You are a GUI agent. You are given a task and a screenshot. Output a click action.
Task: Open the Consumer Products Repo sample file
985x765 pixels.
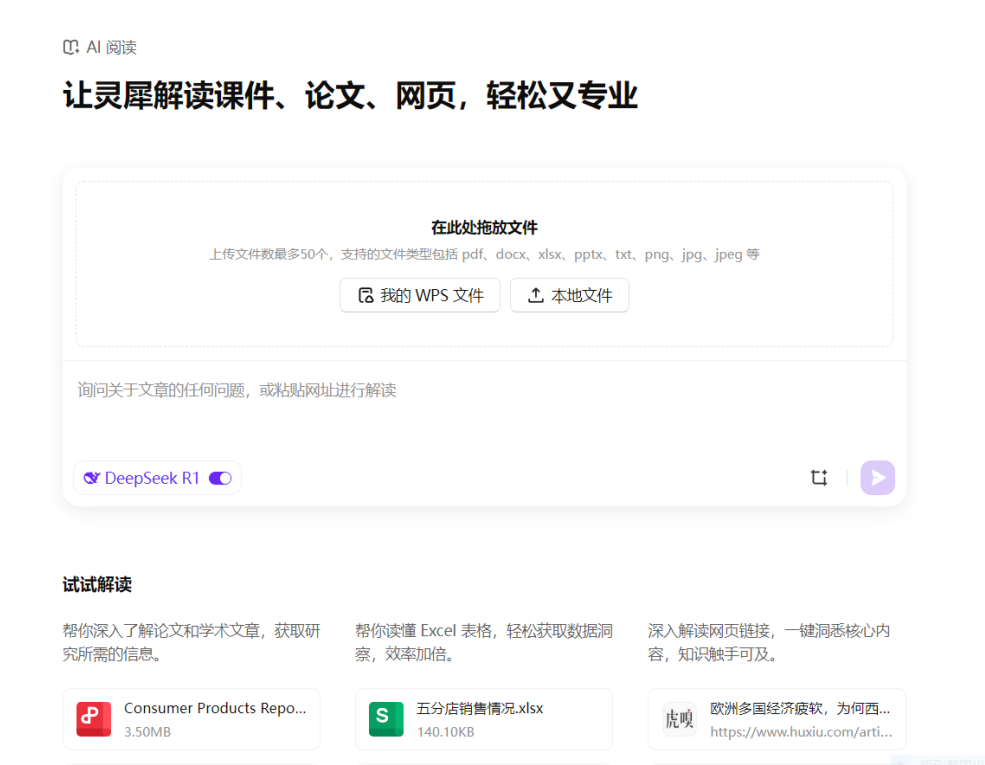(214, 708)
